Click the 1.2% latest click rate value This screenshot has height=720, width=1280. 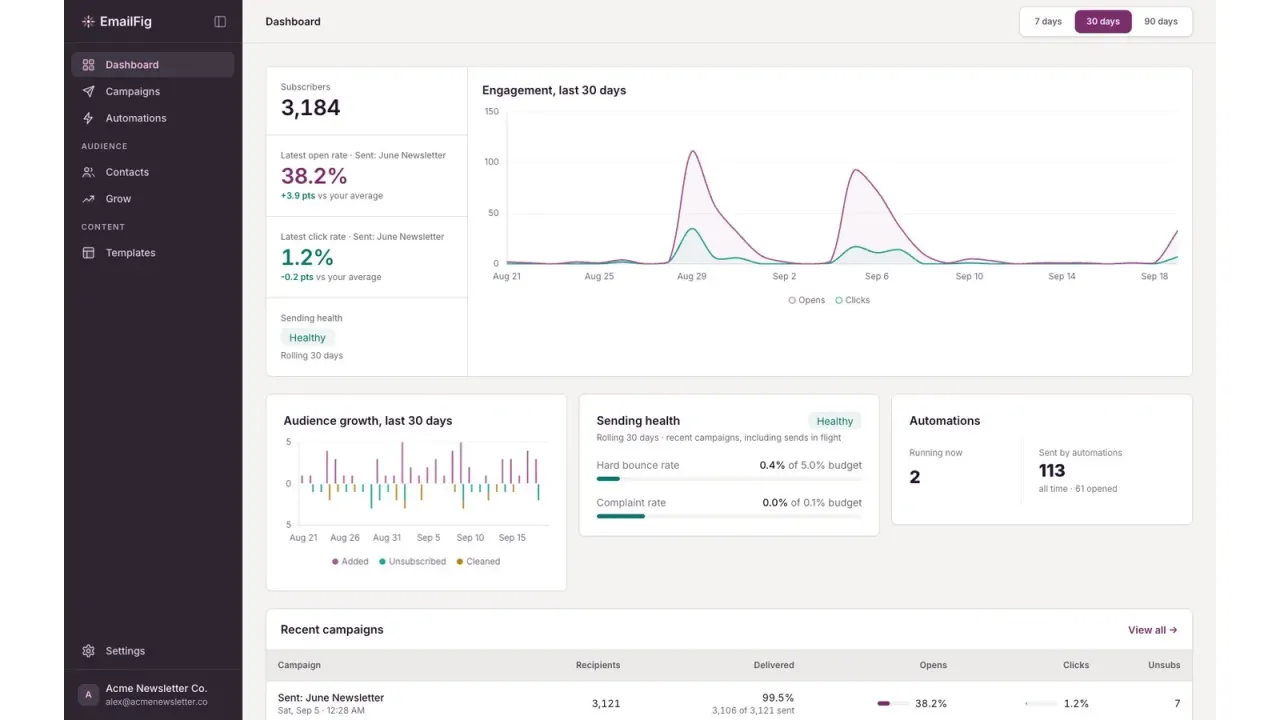tap(307, 257)
